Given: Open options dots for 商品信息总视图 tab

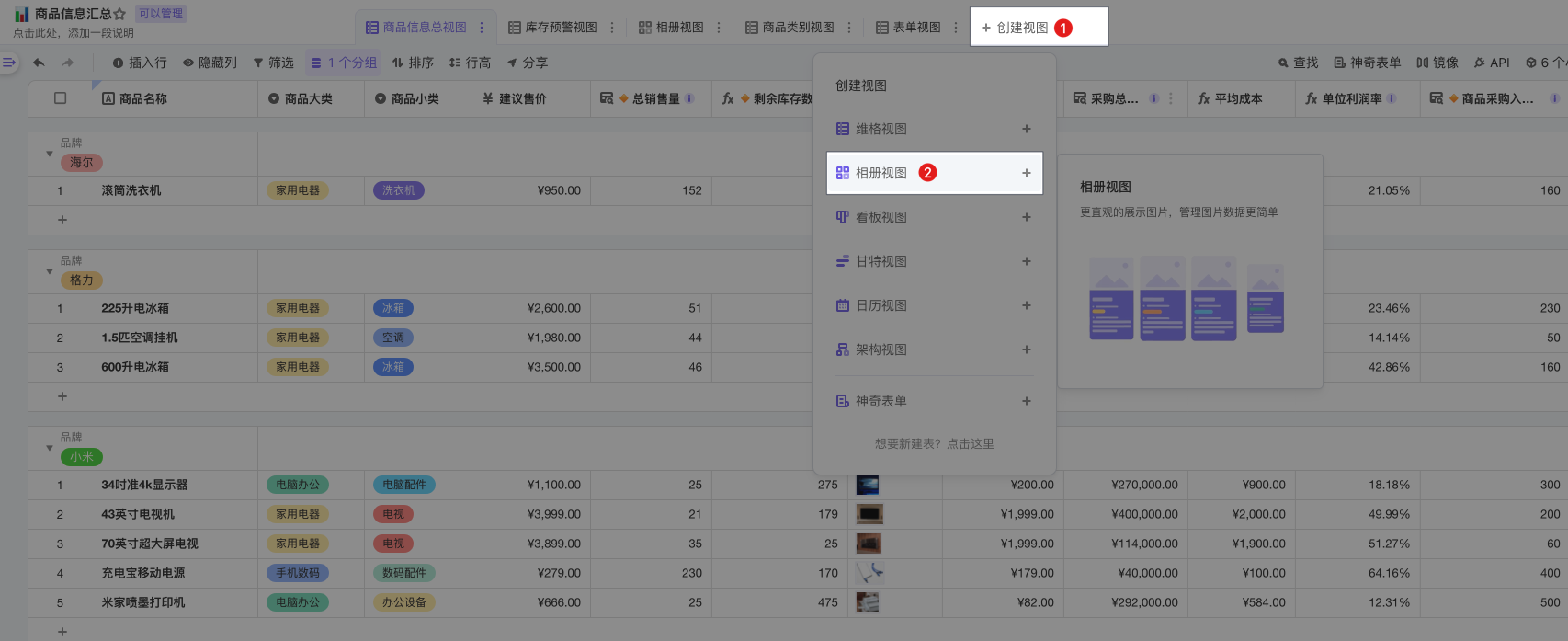Looking at the screenshot, I should [x=482, y=28].
